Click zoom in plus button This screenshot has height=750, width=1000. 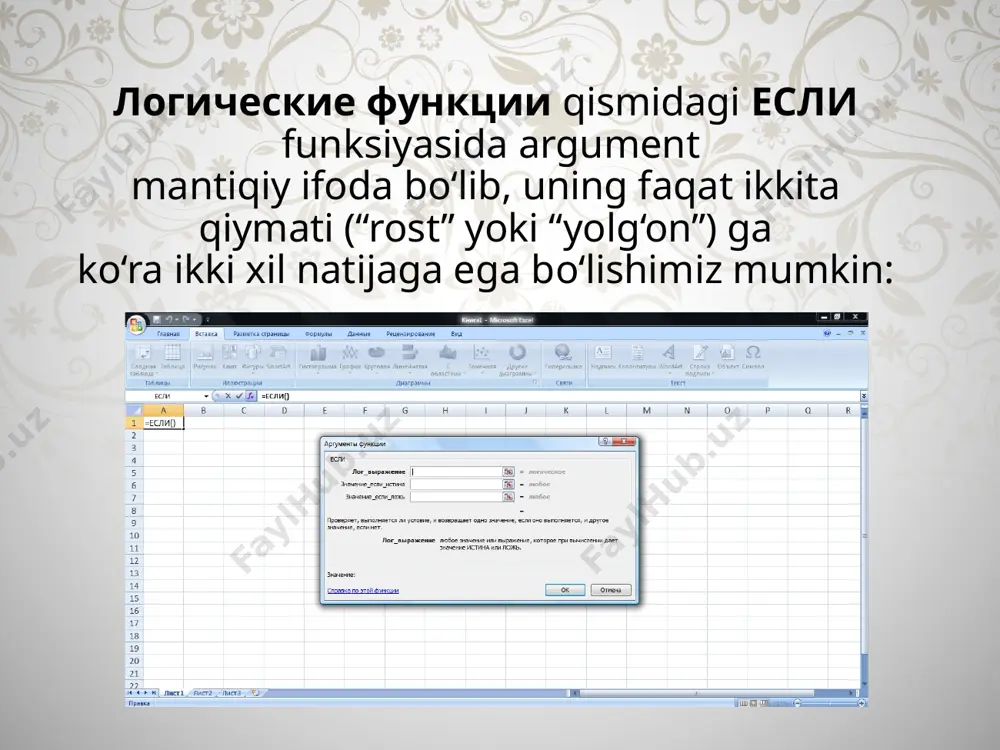[862, 703]
